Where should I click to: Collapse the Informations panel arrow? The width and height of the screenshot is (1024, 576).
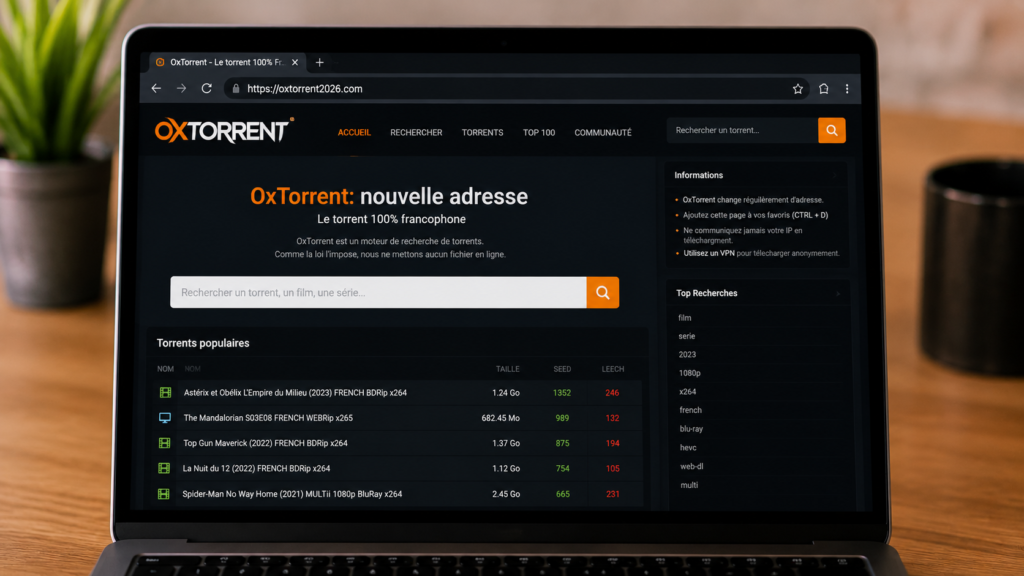click(x=835, y=175)
